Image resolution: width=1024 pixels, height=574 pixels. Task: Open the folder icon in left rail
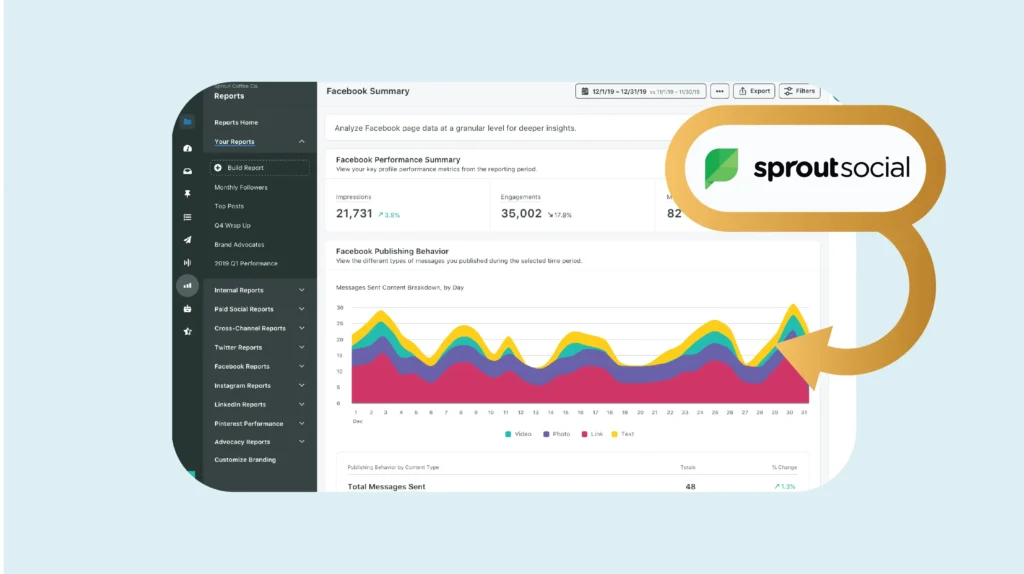coord(187,123)
